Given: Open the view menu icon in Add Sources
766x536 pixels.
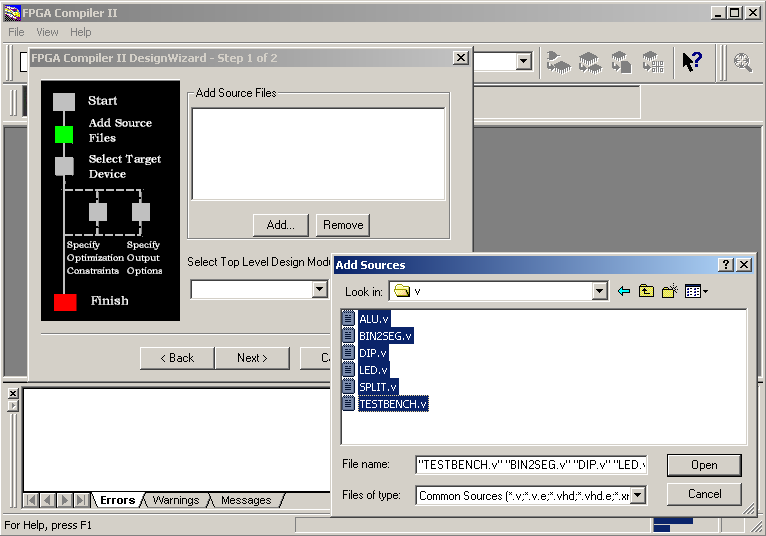Looking at the screenshot, I should [x=696, y=292].
